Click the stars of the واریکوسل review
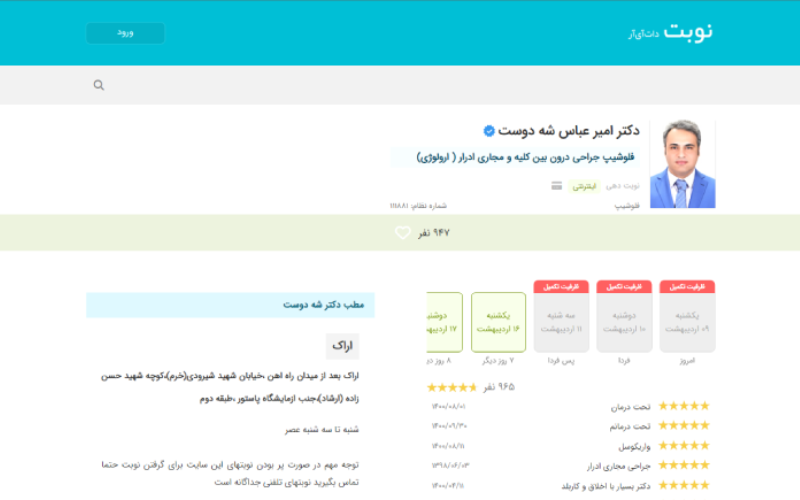The height and width of the screenshot is (500, 800). [x=684, y=445]
